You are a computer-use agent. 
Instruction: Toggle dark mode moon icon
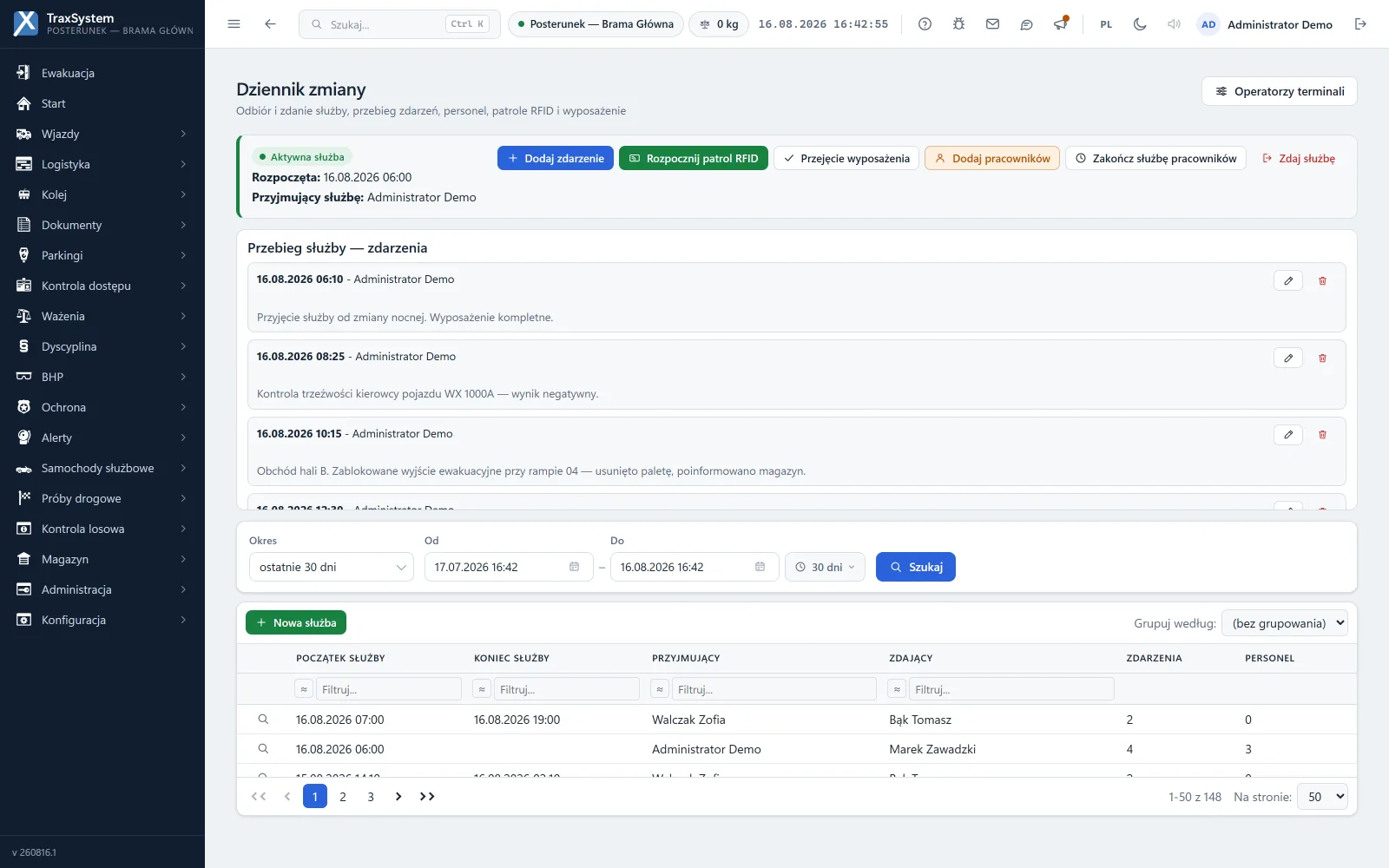pos(1140,24)
